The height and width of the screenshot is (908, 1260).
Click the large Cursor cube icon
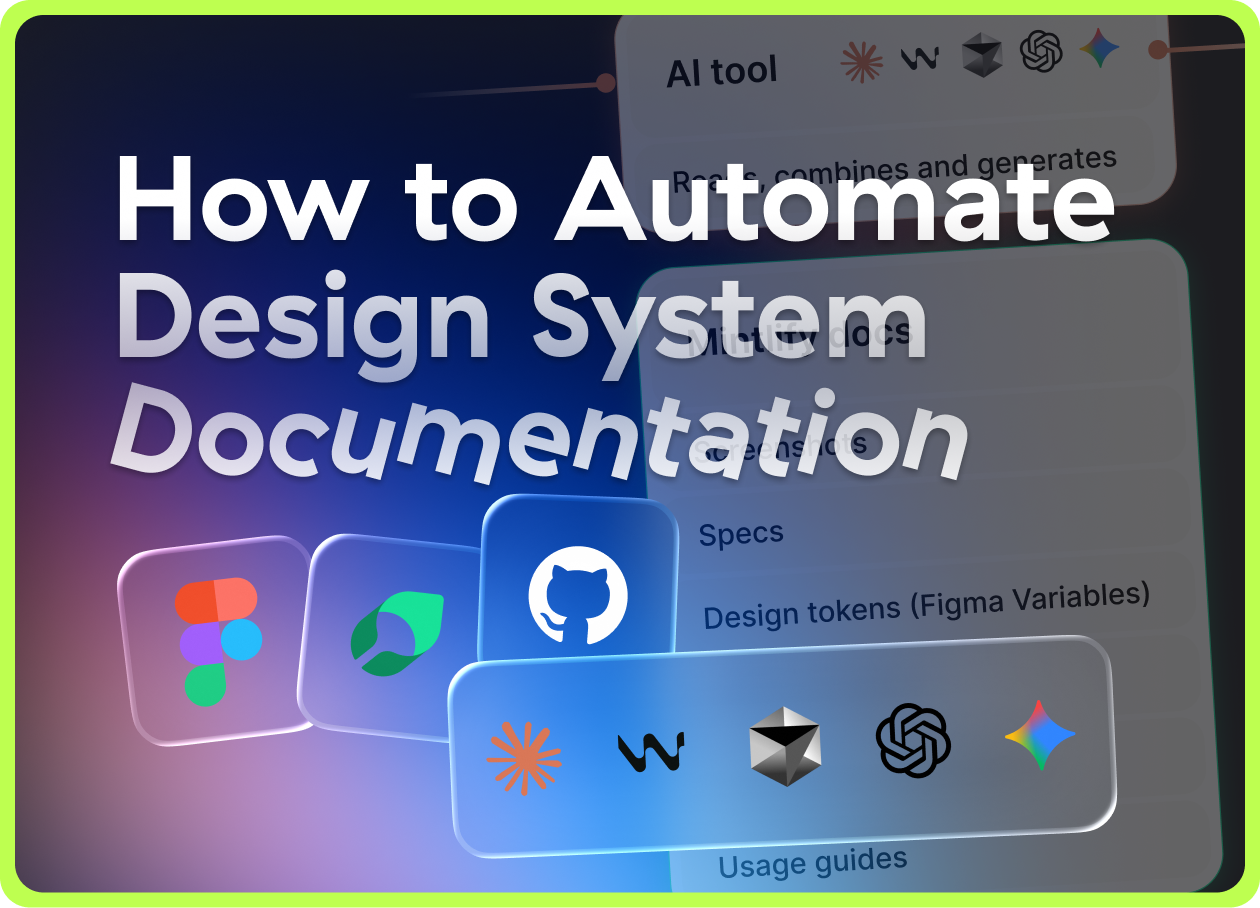coord(785,746)
